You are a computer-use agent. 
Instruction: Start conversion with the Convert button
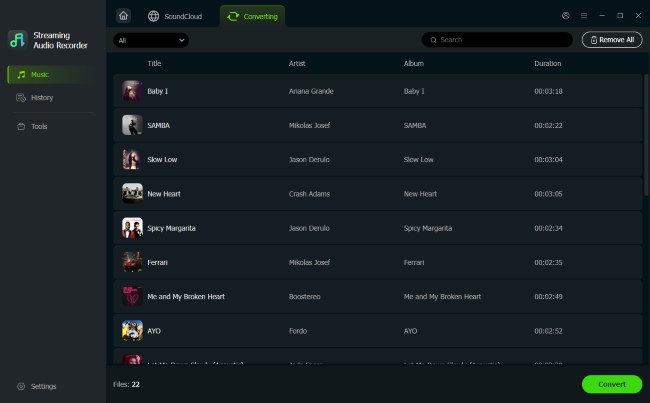612,384
